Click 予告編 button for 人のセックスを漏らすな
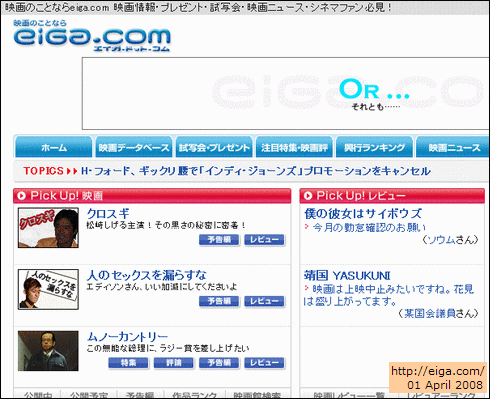 coord(219,301)
